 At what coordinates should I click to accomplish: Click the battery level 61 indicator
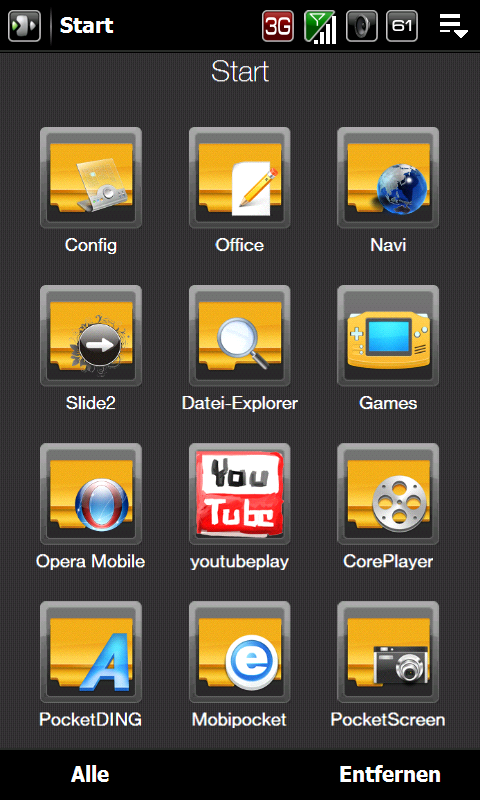tap(402, 26)
